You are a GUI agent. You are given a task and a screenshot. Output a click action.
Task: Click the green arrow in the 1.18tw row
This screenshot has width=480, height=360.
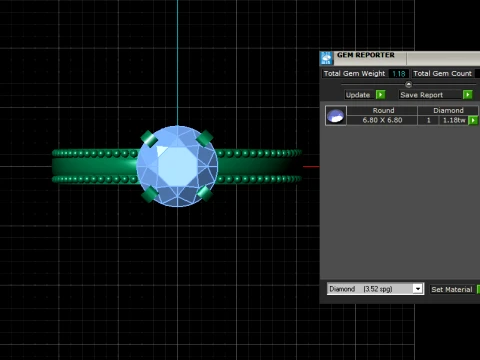tap(473, 120)
